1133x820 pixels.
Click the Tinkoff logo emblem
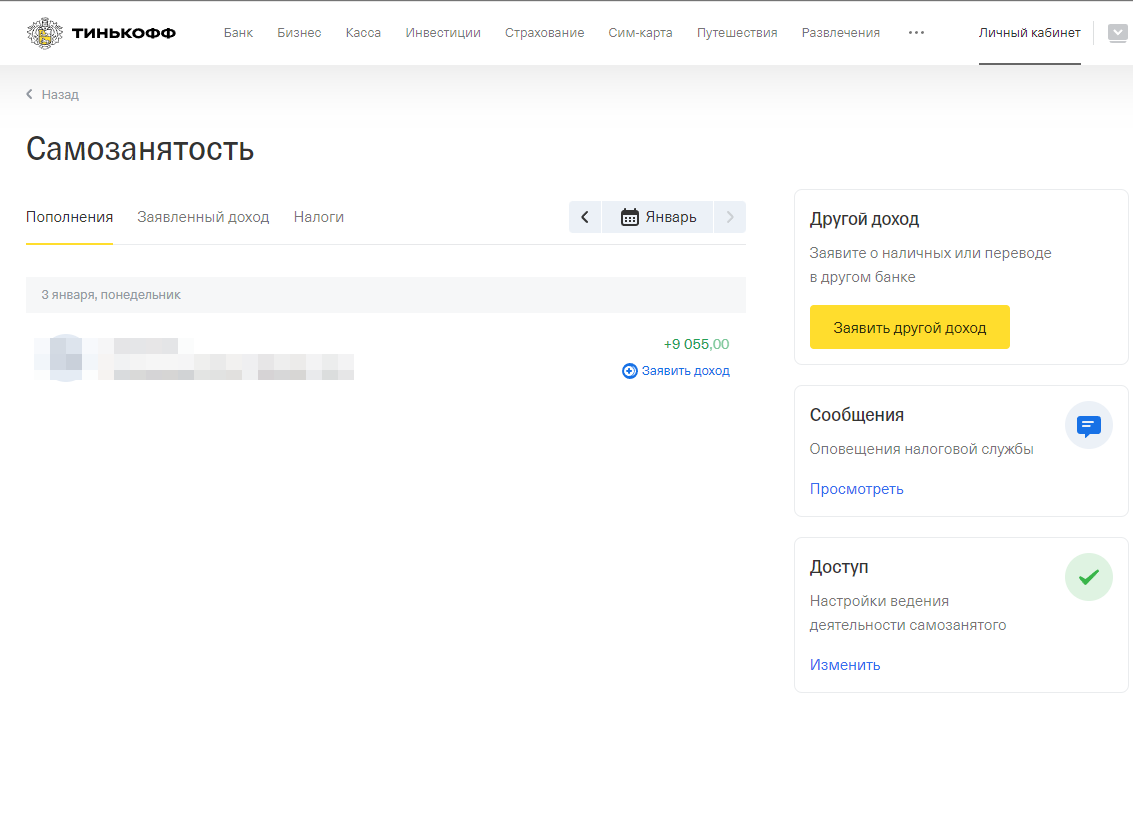point(44,33)
